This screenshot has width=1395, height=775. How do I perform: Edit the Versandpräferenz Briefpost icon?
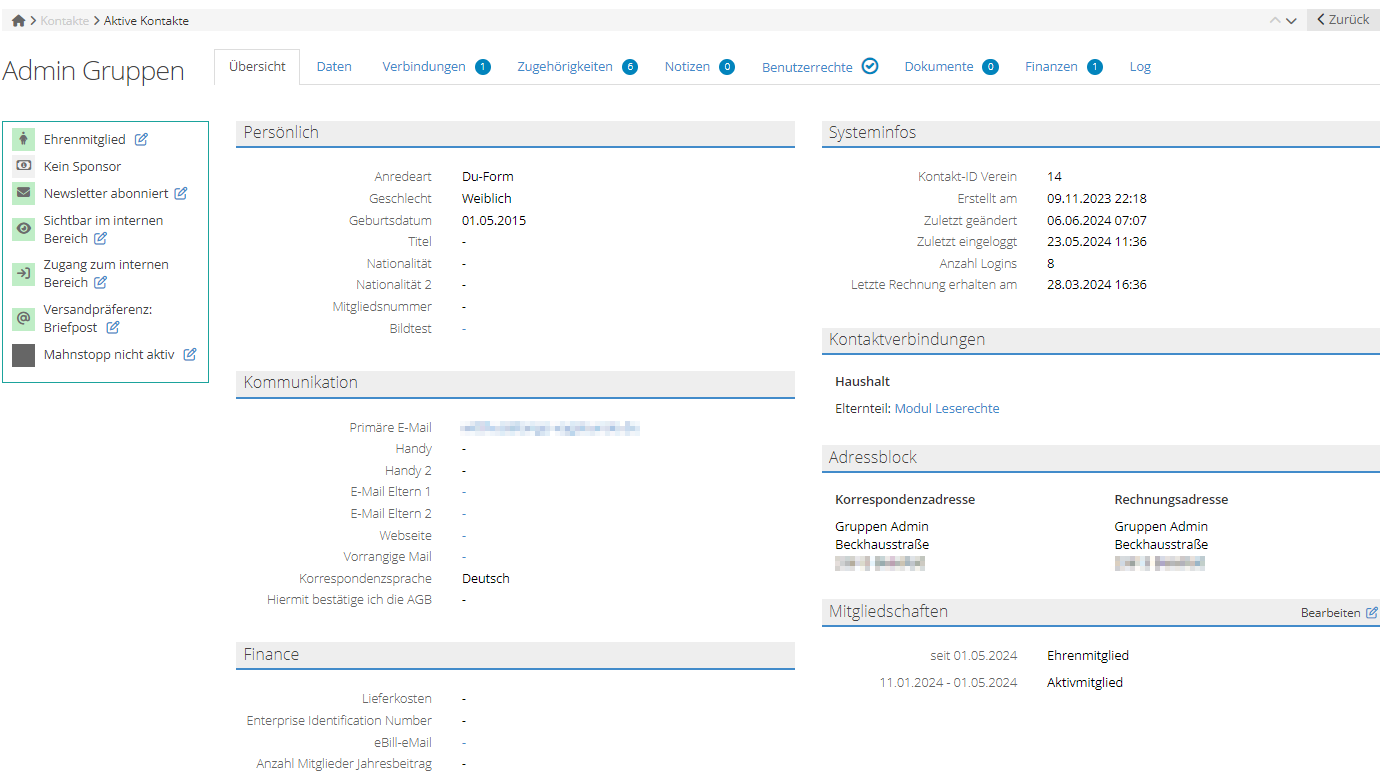click(x=113, y=328)
